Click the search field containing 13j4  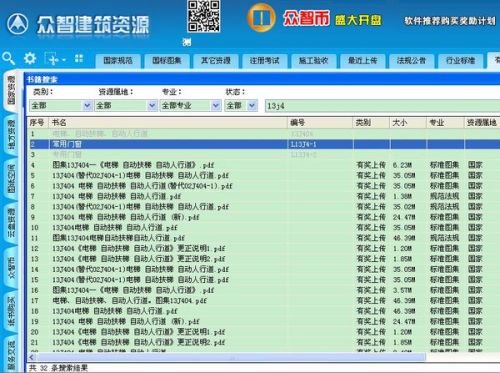(x=382, y=106)
